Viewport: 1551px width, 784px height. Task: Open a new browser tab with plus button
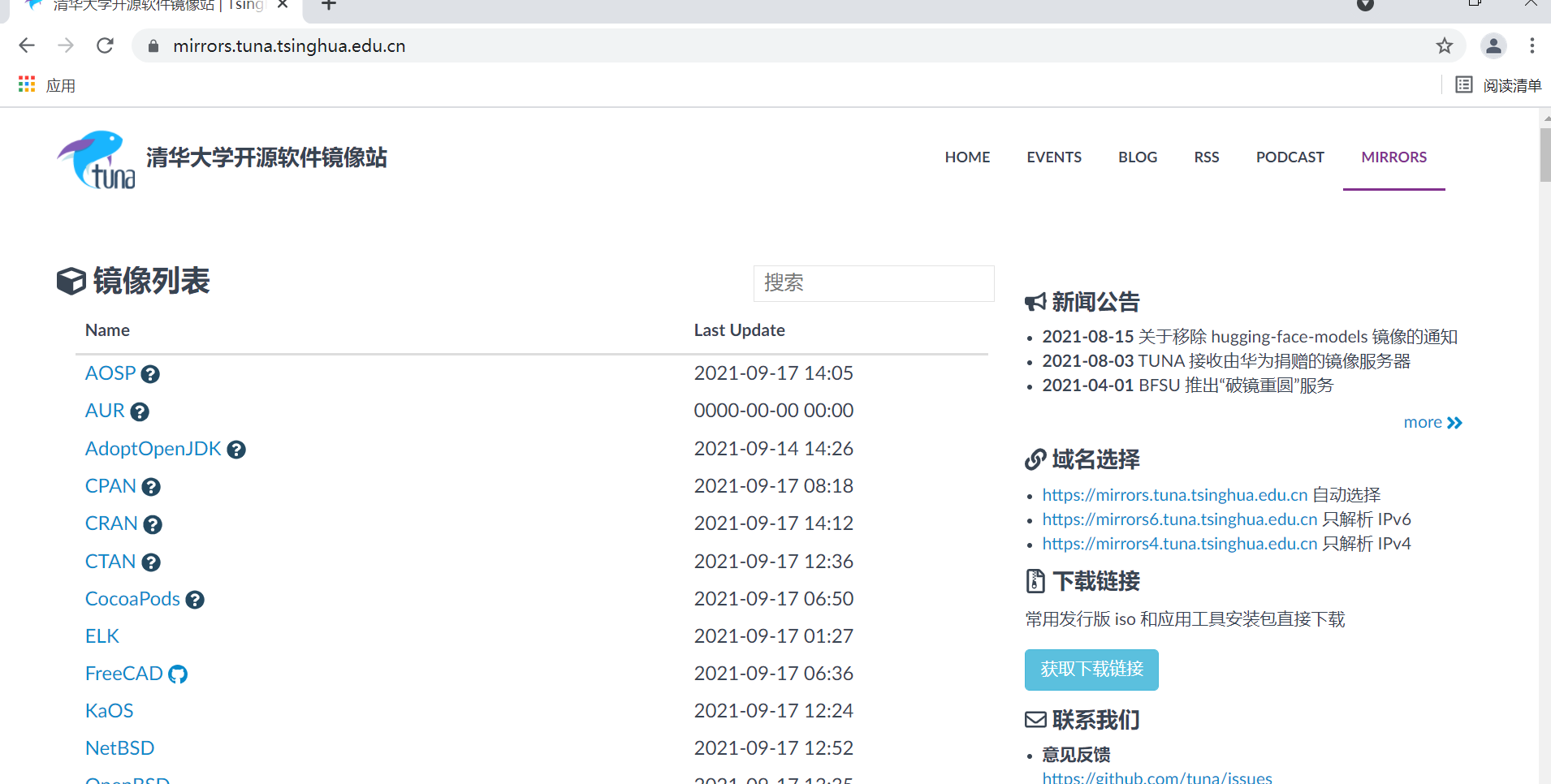329,5
